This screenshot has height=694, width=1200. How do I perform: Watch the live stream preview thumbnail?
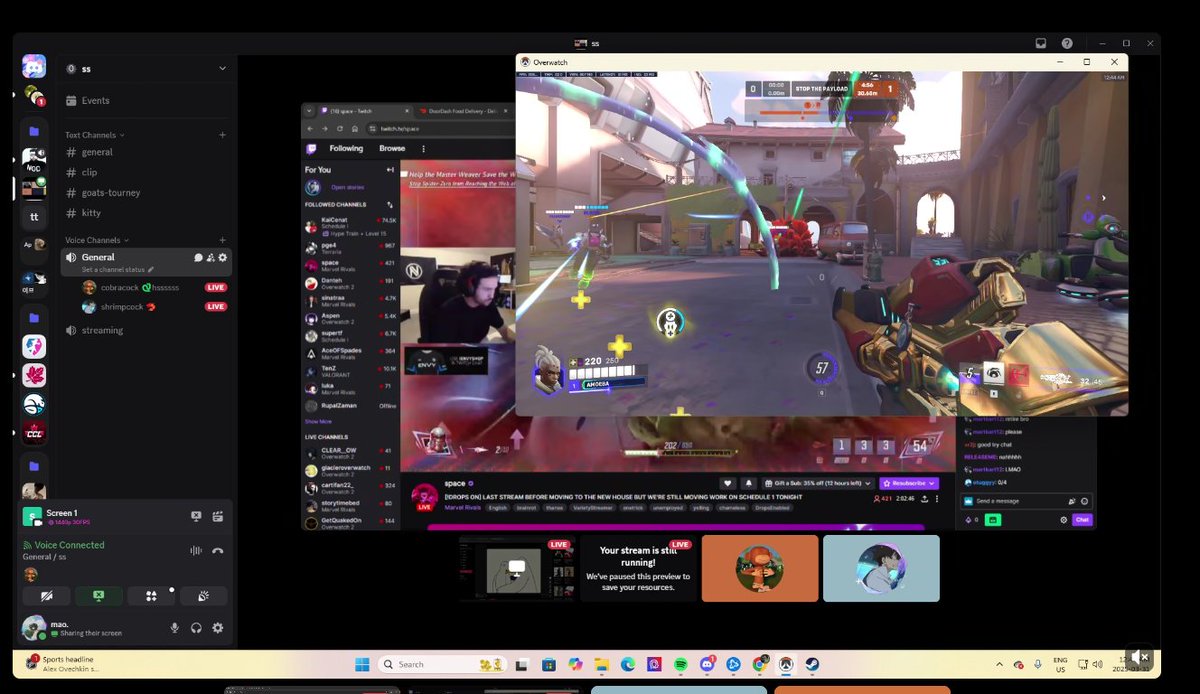pyautogui.click(x=517, y=568)
